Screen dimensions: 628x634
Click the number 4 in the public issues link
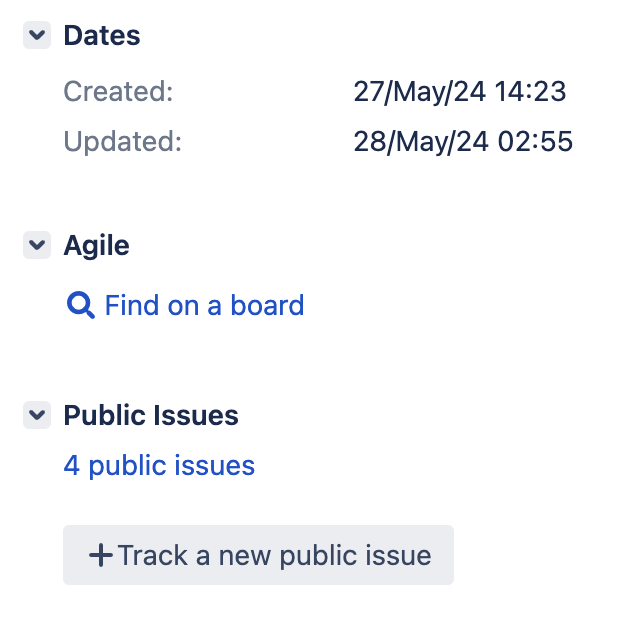tap(72, 465)
